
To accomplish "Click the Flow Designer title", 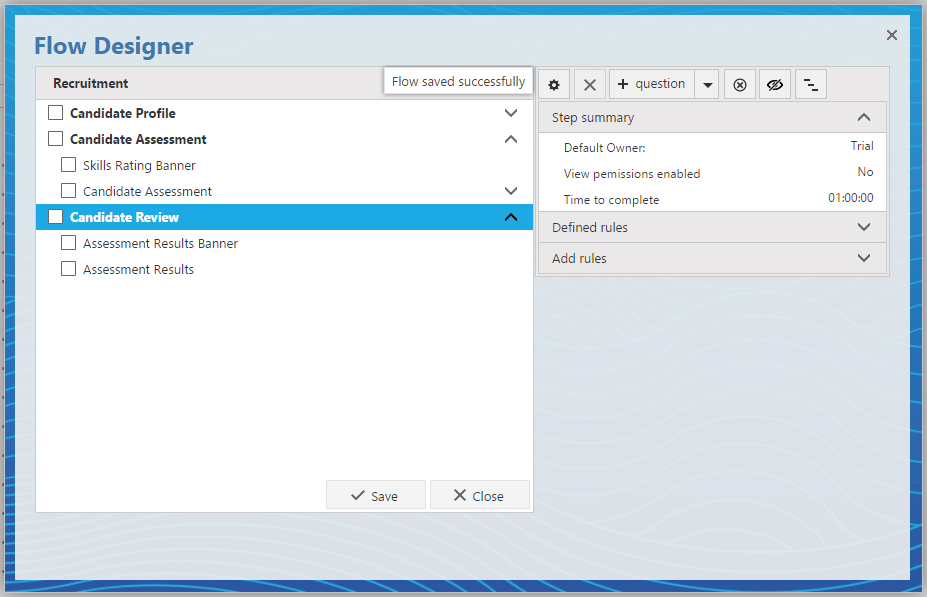I will point(114,46).
